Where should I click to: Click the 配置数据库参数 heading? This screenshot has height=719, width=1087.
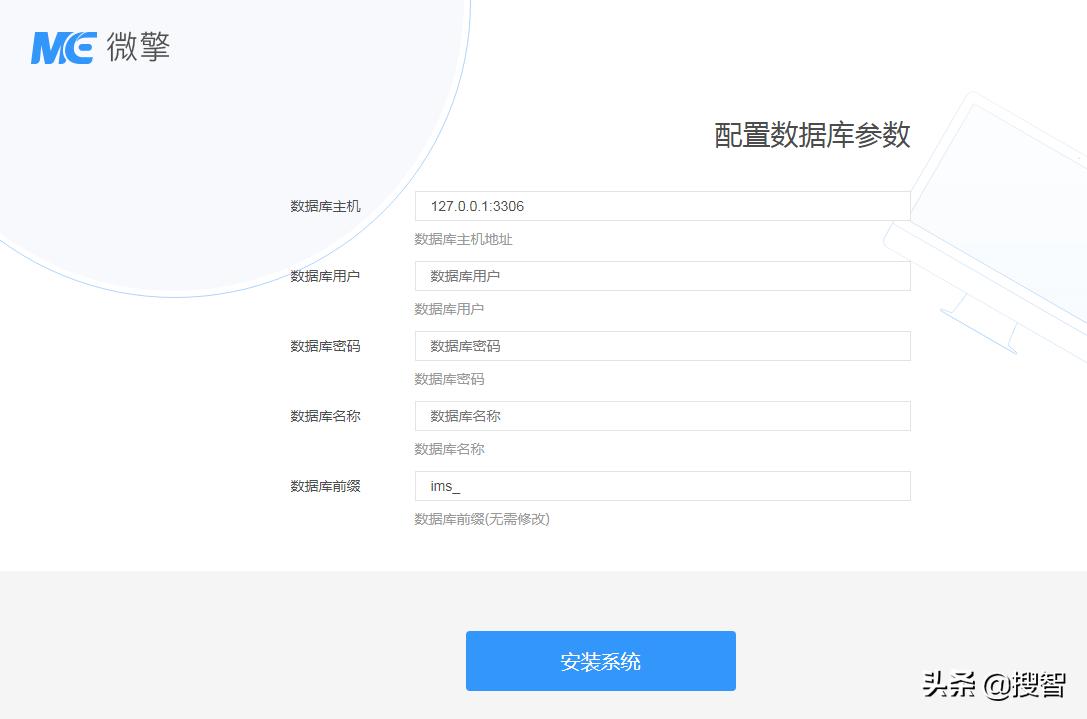tap(812, 135)
